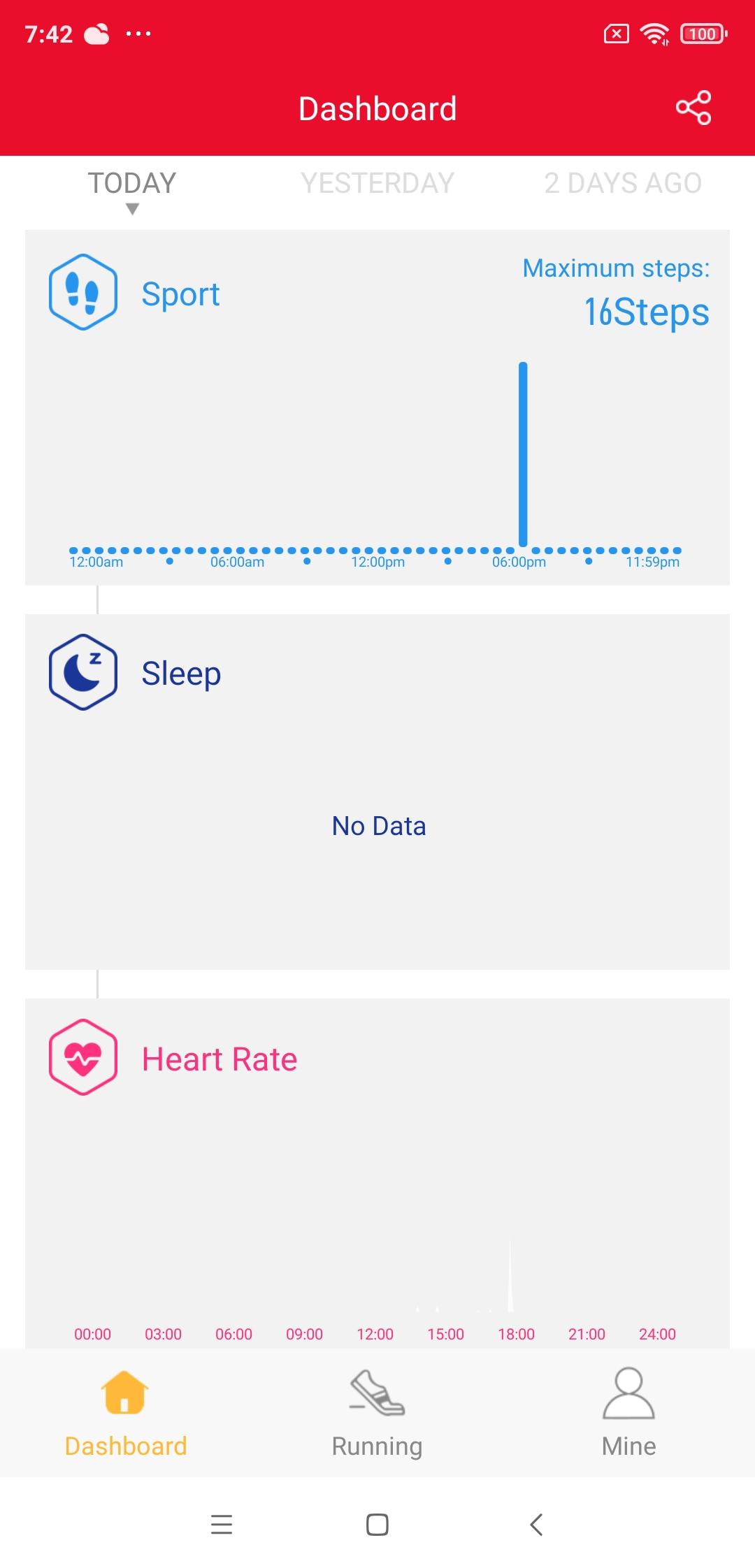This screenshot has width=755, height=1568.
Task: Switch to the 2 DAYS AGO tab
Action: [623, 183]
